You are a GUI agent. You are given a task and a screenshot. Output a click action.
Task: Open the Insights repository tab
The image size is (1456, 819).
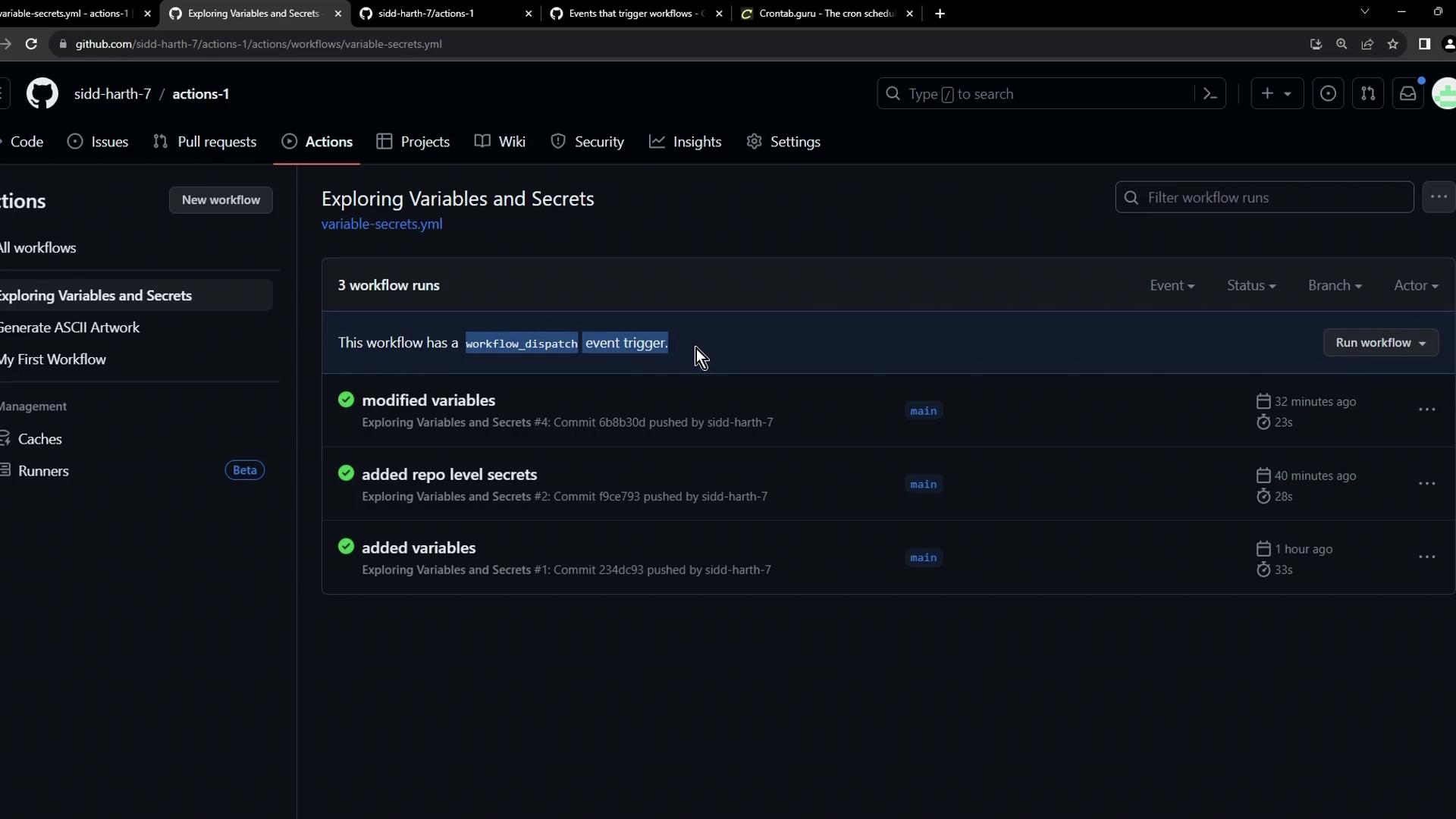(x=686, y=142)
